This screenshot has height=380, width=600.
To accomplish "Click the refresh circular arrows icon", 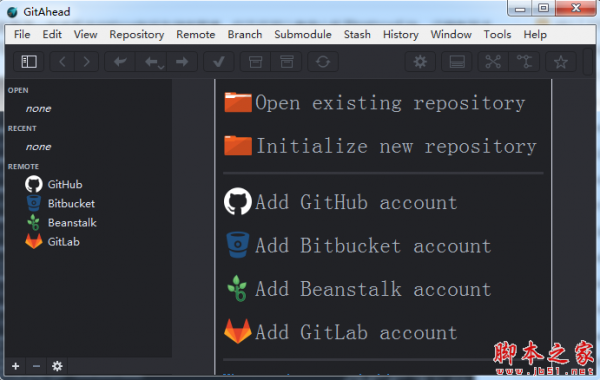I will 323,62.
